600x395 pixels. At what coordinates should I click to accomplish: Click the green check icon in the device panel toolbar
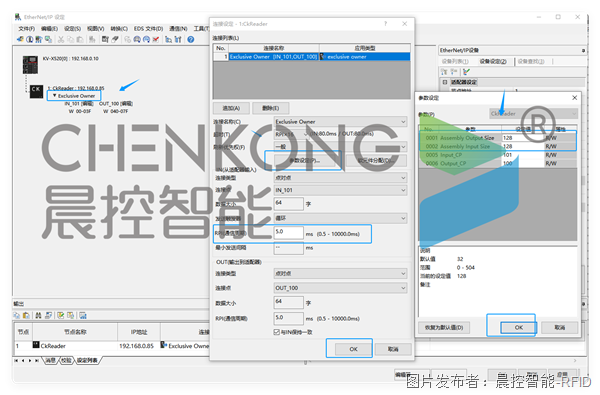pos(466,72)
